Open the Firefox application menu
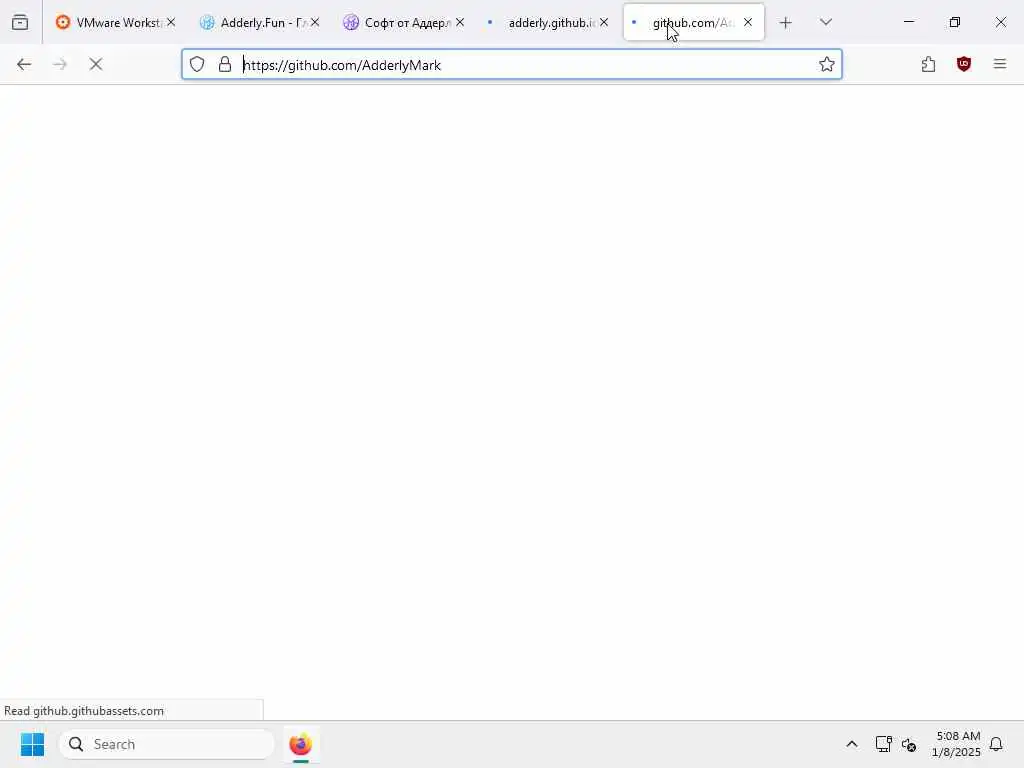This screenshot has height=768, width=1024. coord(1000,64)
